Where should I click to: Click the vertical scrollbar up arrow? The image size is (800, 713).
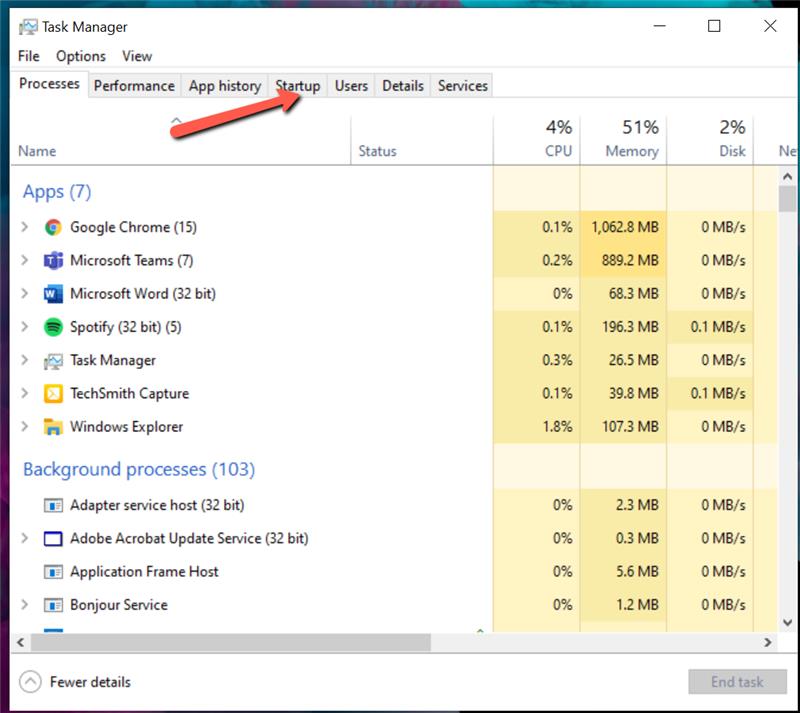pyautogui.click(x=787, y=177)
